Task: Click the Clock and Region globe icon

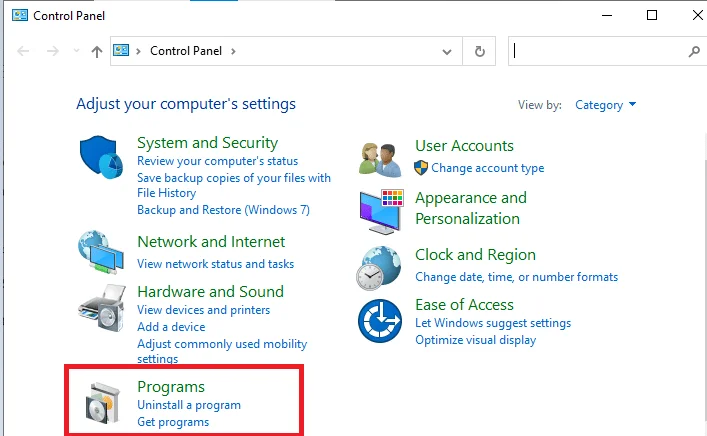Action: tap(379, 268)
